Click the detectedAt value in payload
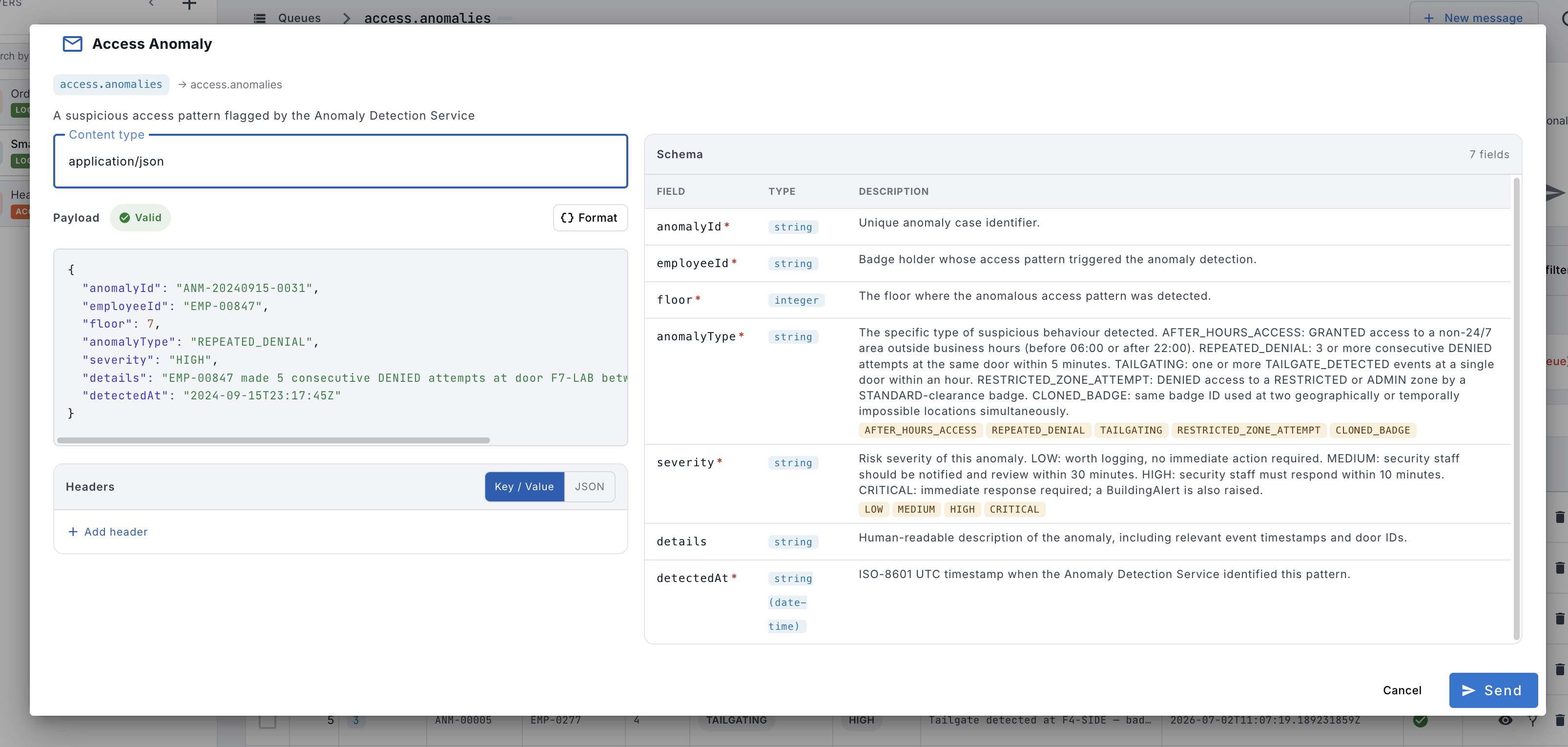The image size is (1568, 747). point(262,395)
